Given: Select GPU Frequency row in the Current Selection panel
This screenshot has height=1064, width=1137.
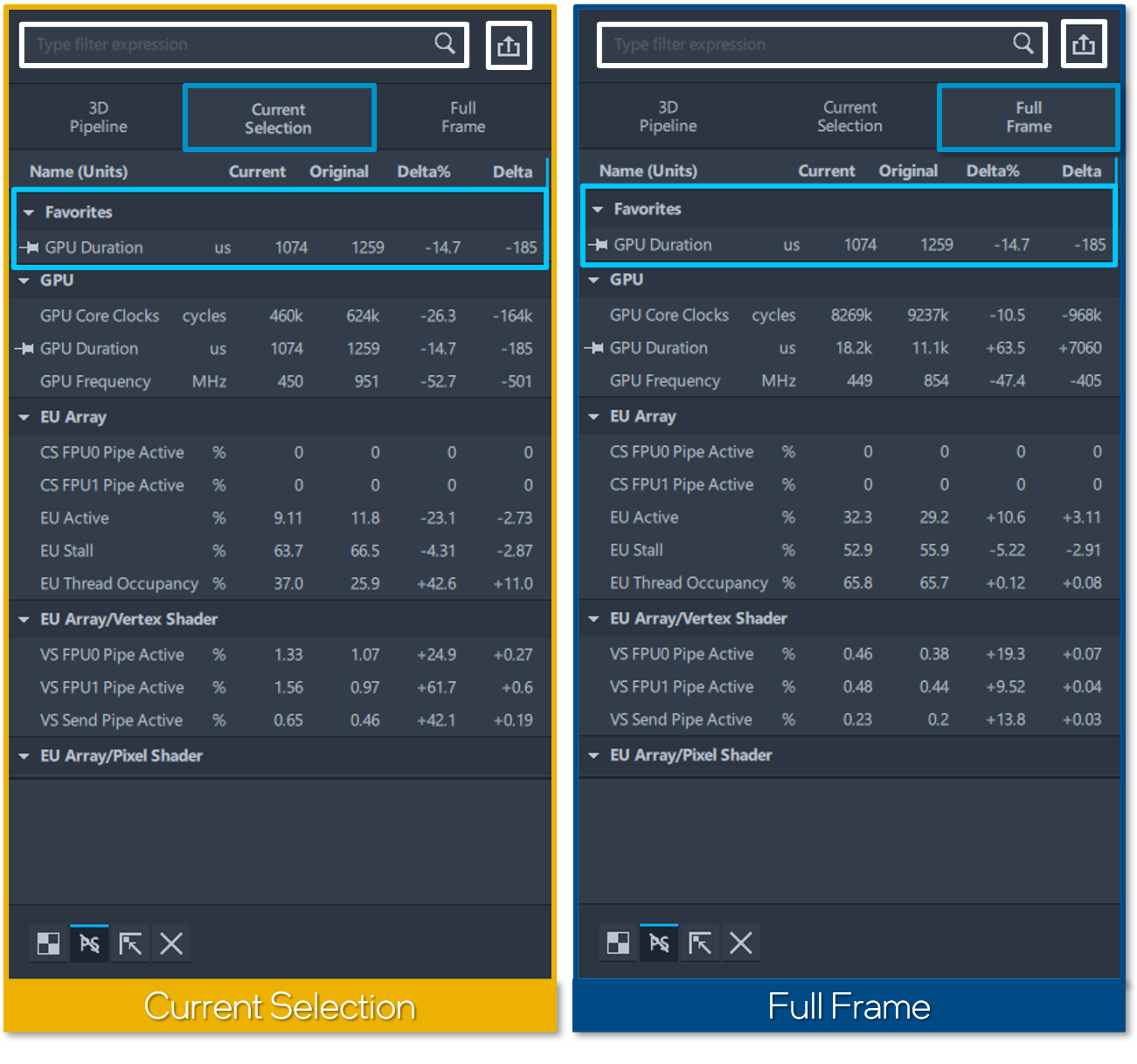Looking at the screenshot, I should tap(280, 382).
